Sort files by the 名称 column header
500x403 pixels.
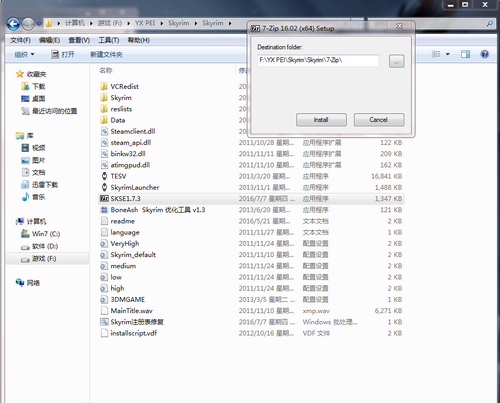(106, 70)
